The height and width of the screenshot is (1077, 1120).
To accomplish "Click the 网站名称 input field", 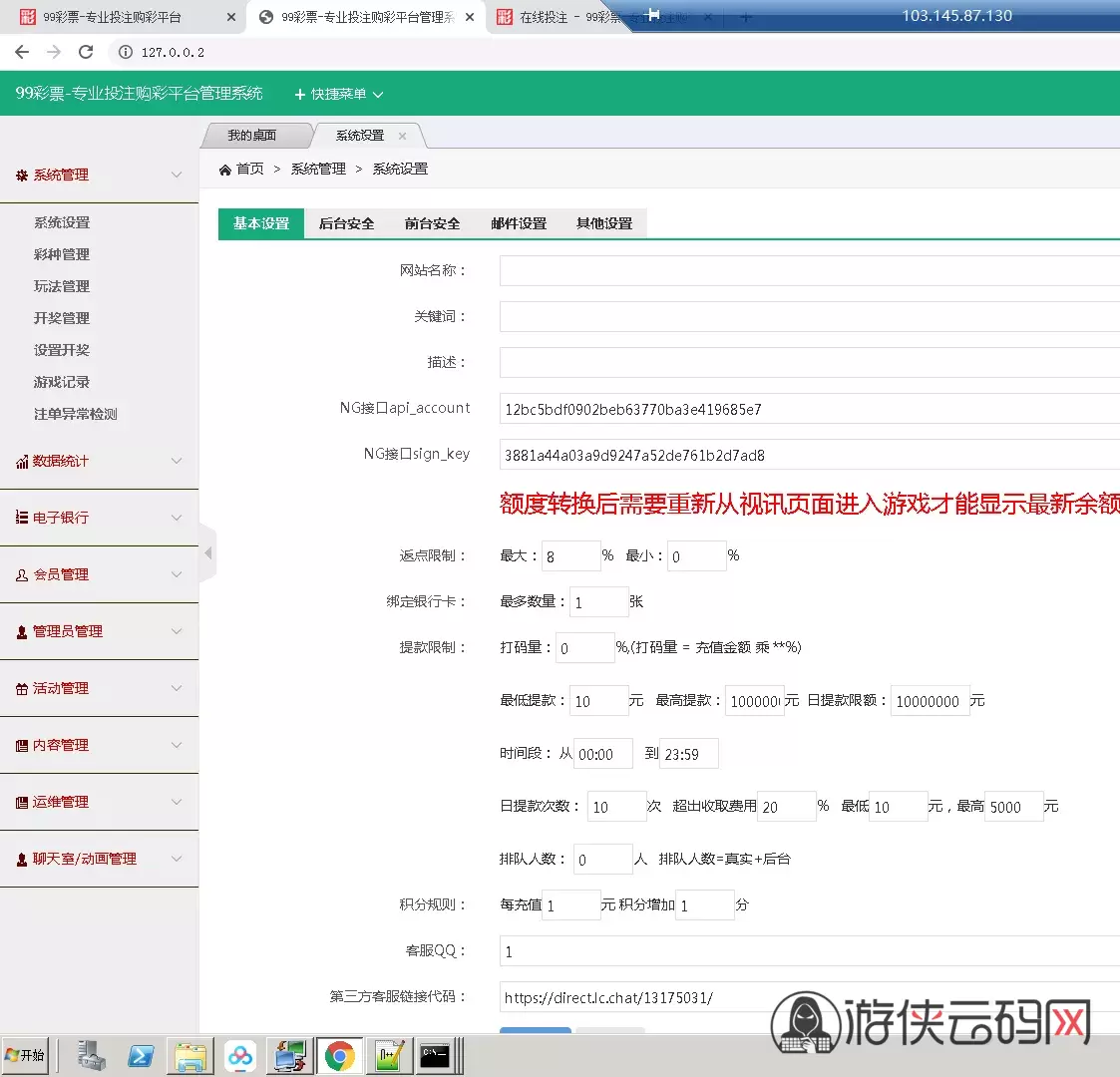I will point(809,270).
